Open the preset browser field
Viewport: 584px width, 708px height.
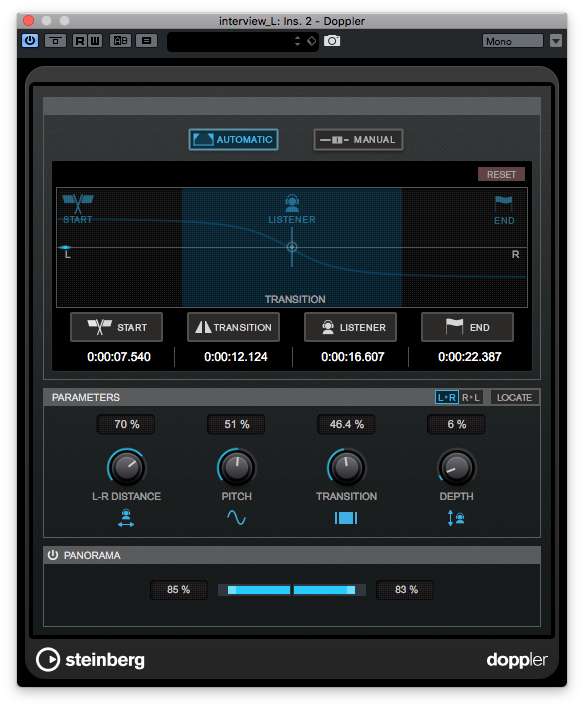[230, 42]
